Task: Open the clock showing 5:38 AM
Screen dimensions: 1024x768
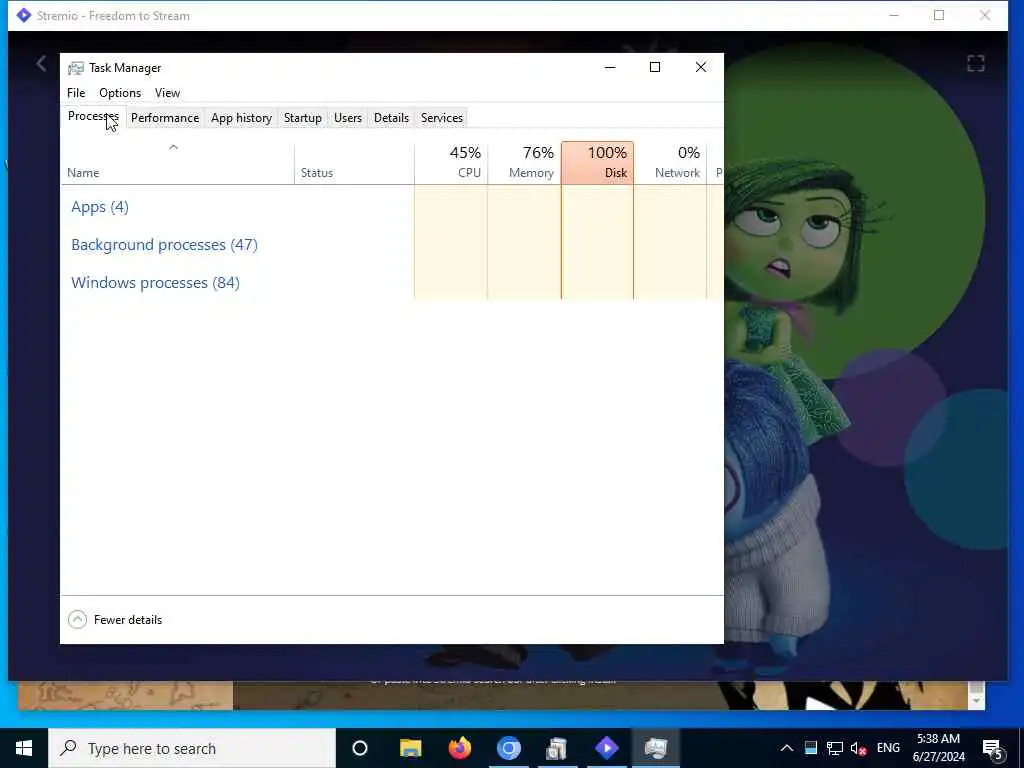Action: [x=938, y=748]
